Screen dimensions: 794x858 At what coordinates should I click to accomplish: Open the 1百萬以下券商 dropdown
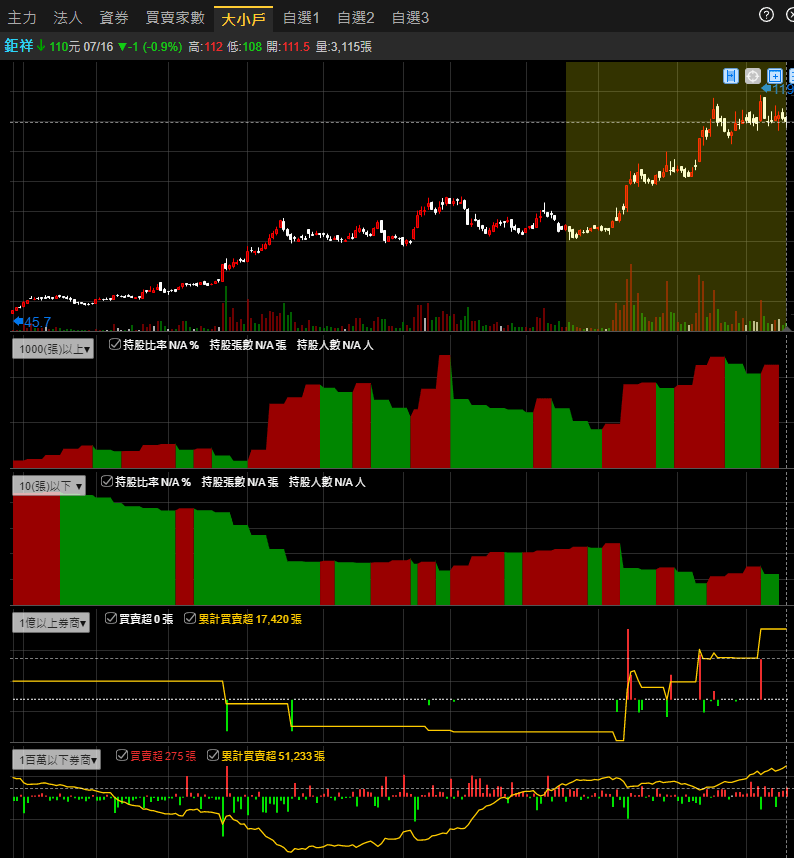click(57, 760)
